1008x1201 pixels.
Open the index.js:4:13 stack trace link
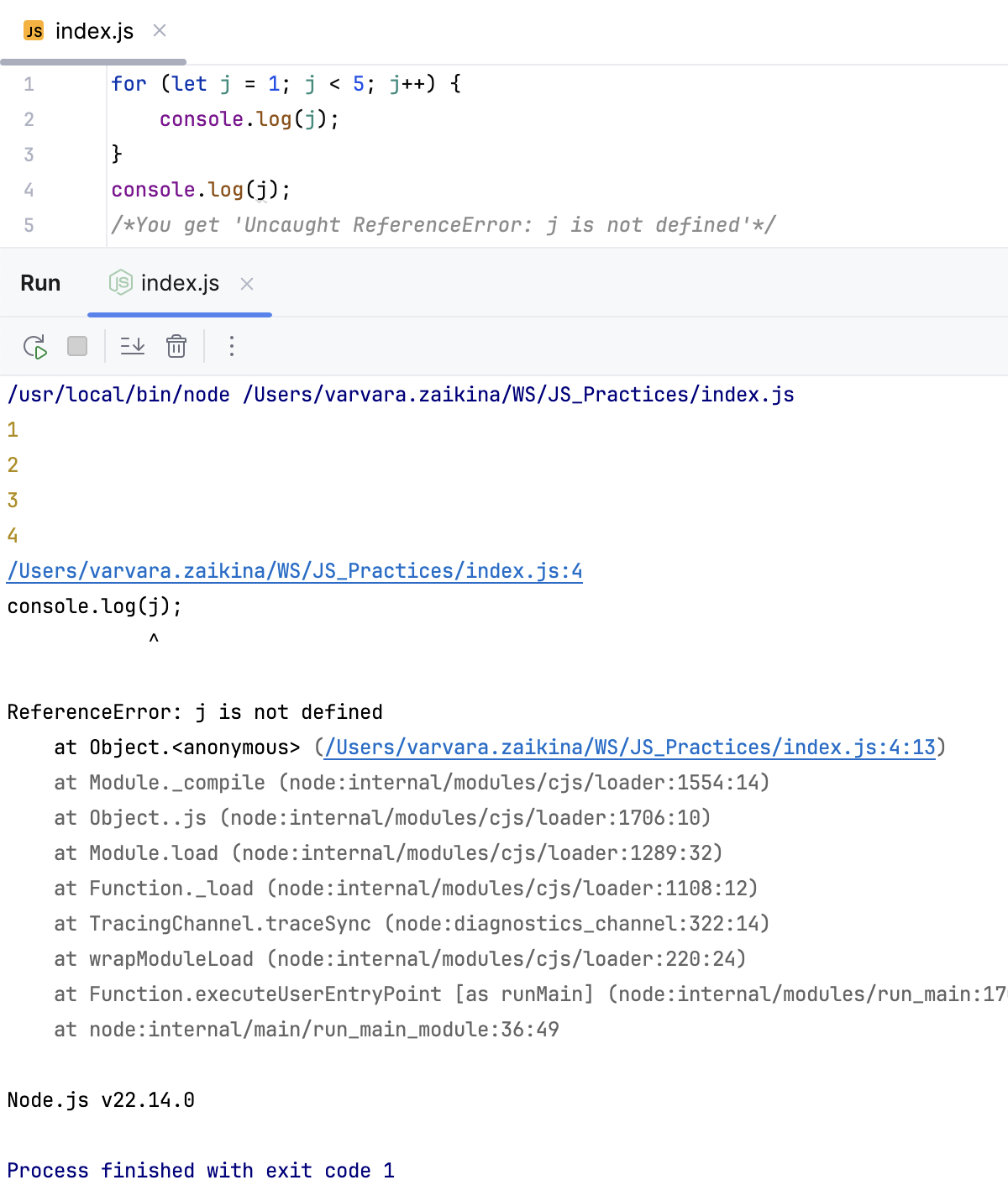click(628, 747)
